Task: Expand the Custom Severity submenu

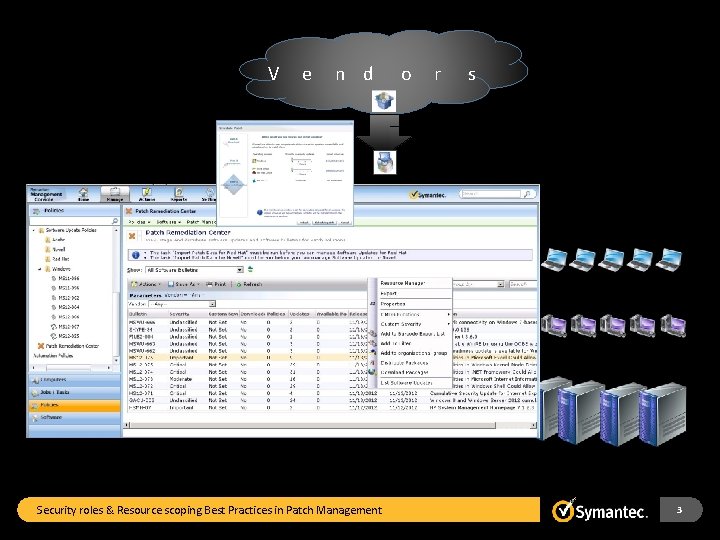Action: [414, 324]
